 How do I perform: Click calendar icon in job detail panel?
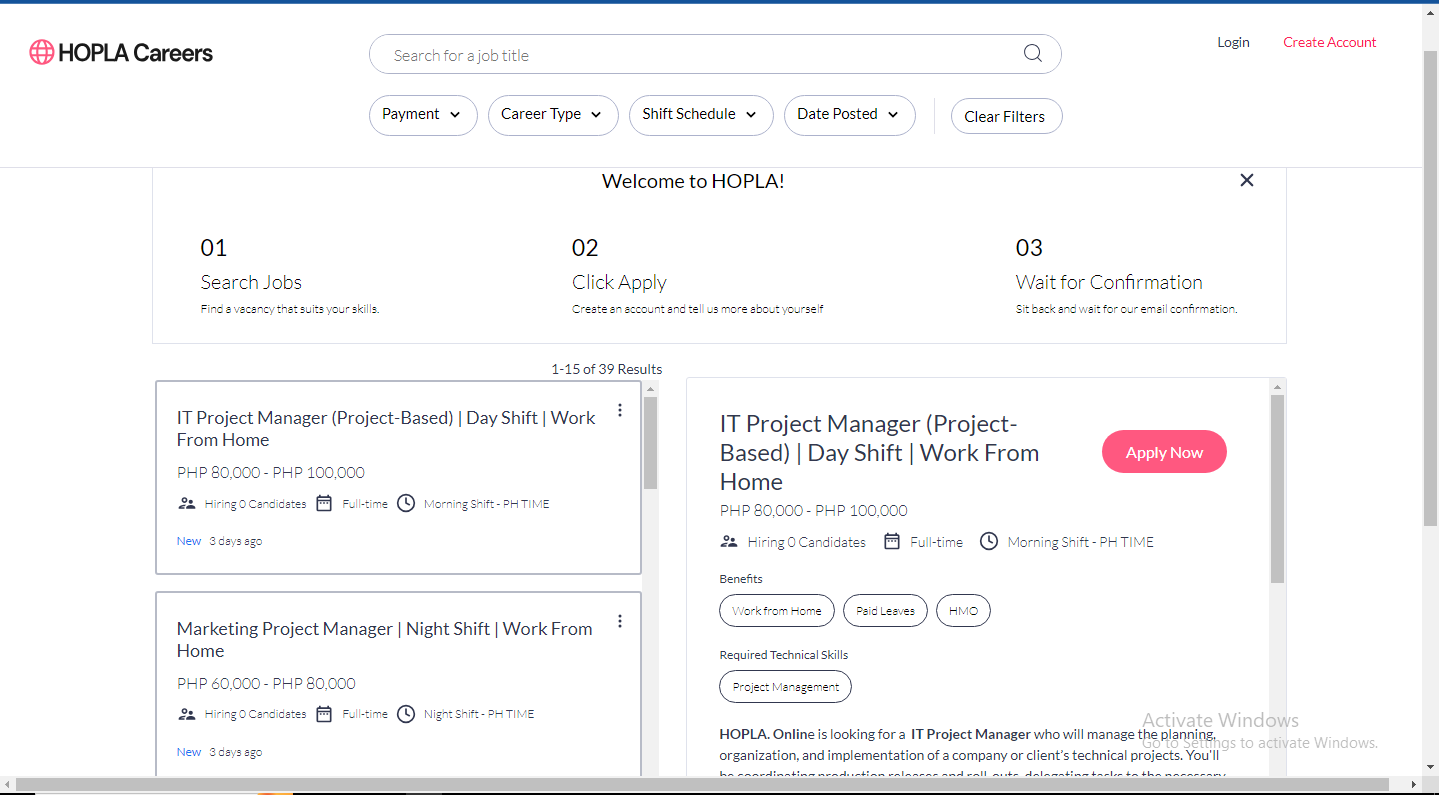pyautogui.click(x=892, y=541)
